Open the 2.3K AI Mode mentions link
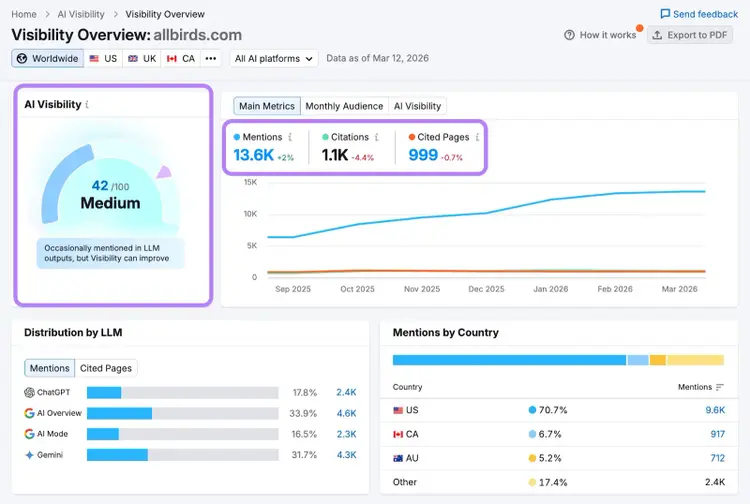Viewport: 750px width, 504px height. [x=346, y=434]
